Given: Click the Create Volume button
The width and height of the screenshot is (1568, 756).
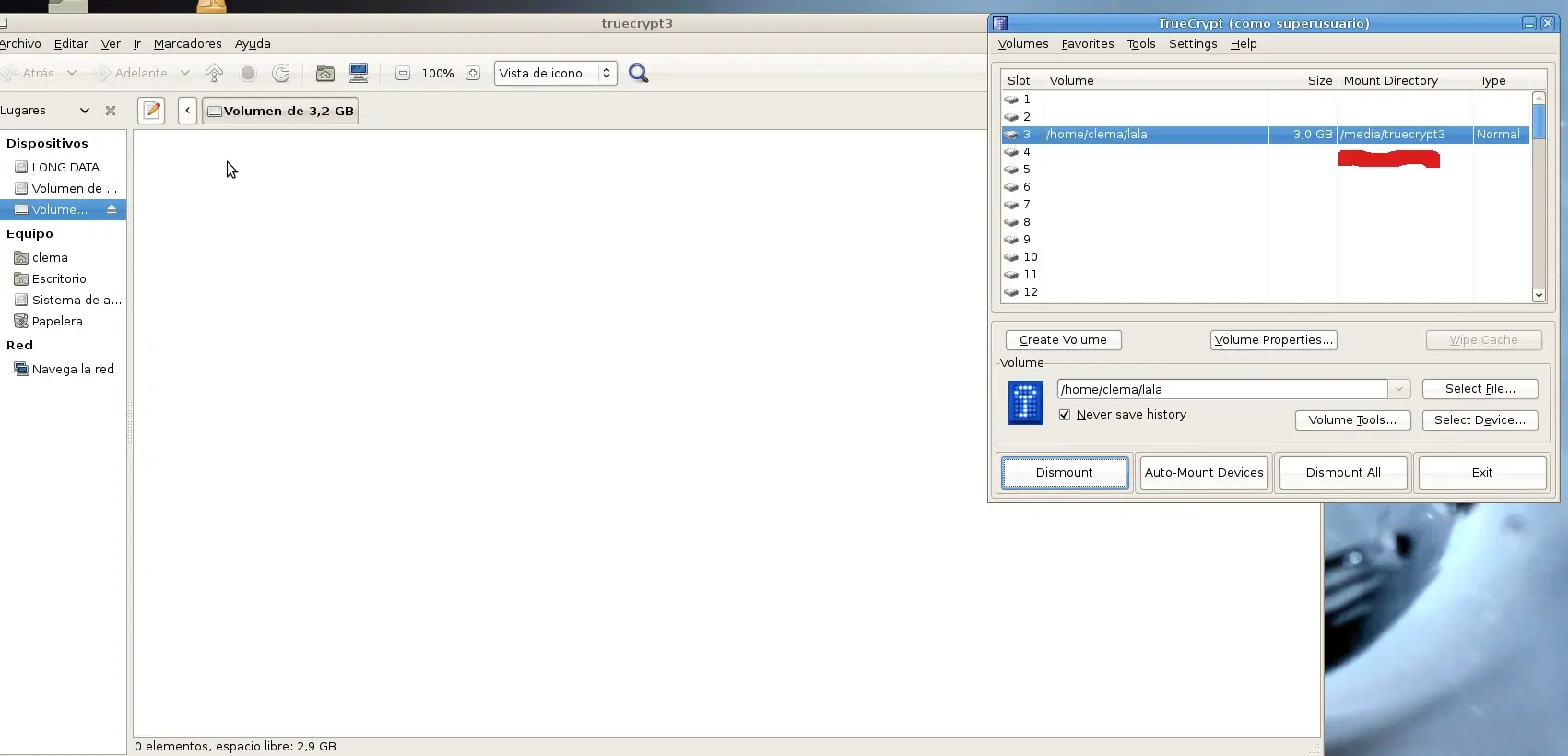Looking at the screenshot, I should coord(1063,340).
